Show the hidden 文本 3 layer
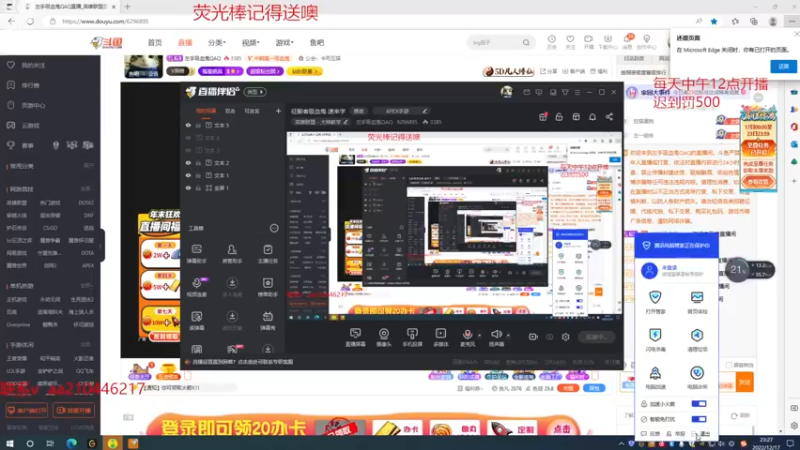 188,151
